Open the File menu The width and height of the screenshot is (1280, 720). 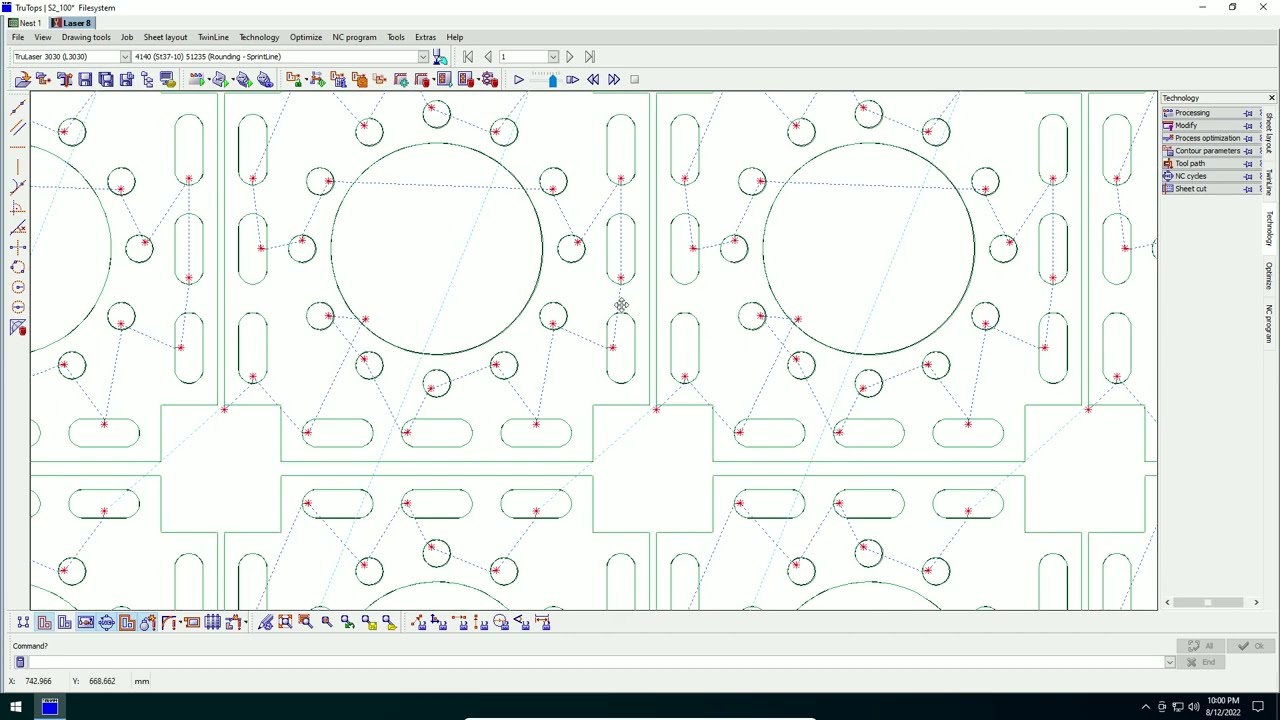click(x=18, y=37)
